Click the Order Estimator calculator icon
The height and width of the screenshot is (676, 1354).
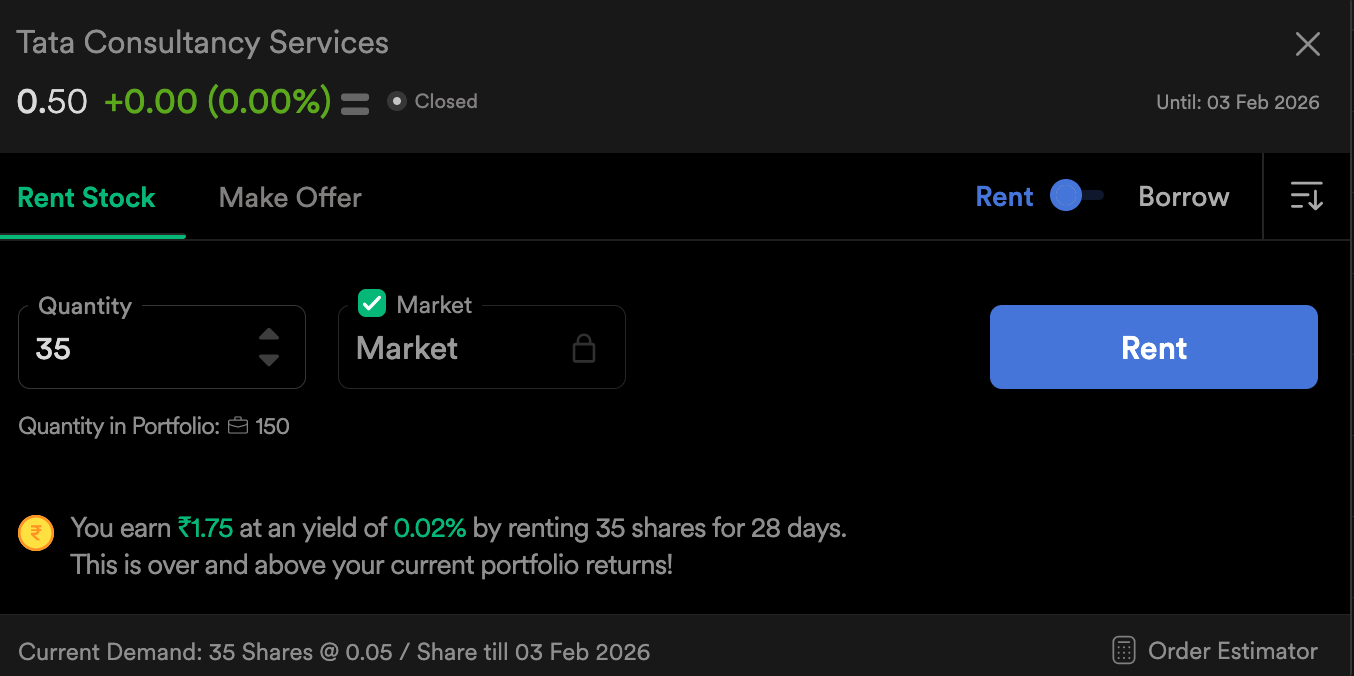click(x=1124, y=651)
